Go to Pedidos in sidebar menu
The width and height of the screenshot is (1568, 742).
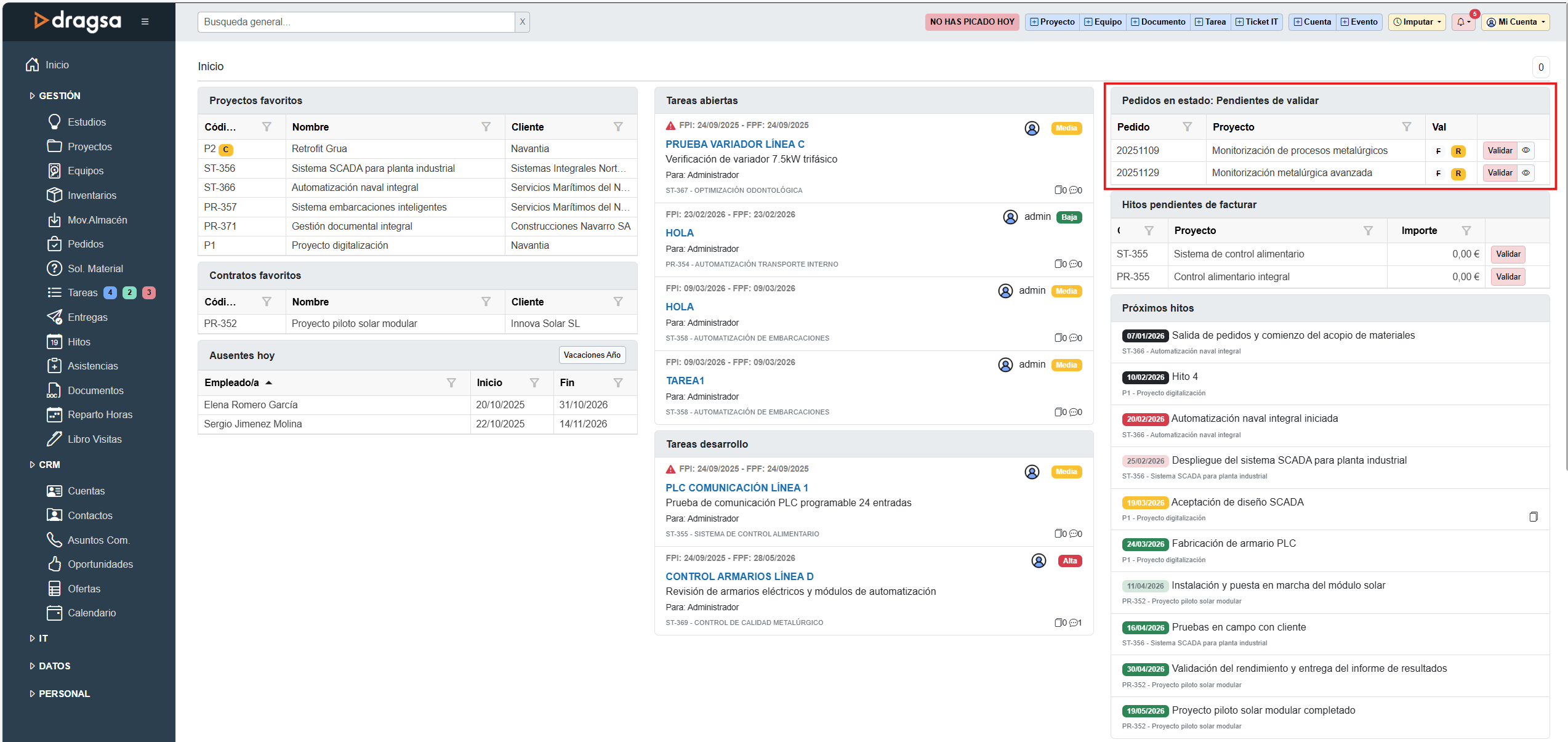(86, 244)
